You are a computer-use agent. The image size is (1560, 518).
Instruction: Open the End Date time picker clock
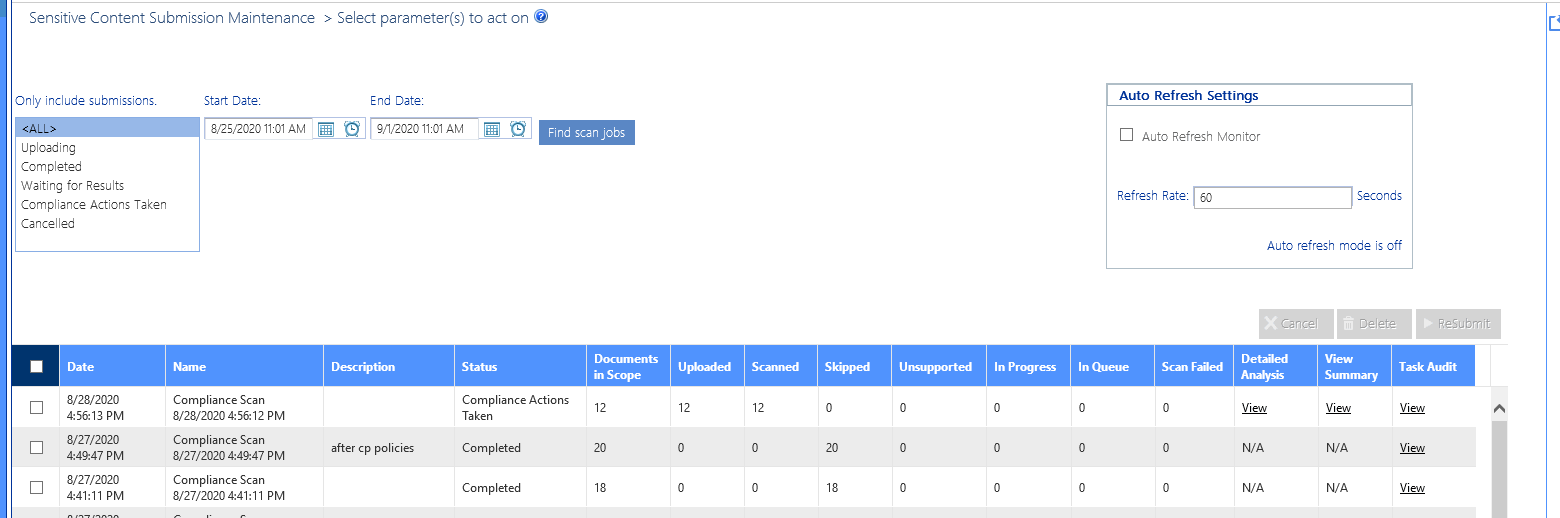(518, 129)
